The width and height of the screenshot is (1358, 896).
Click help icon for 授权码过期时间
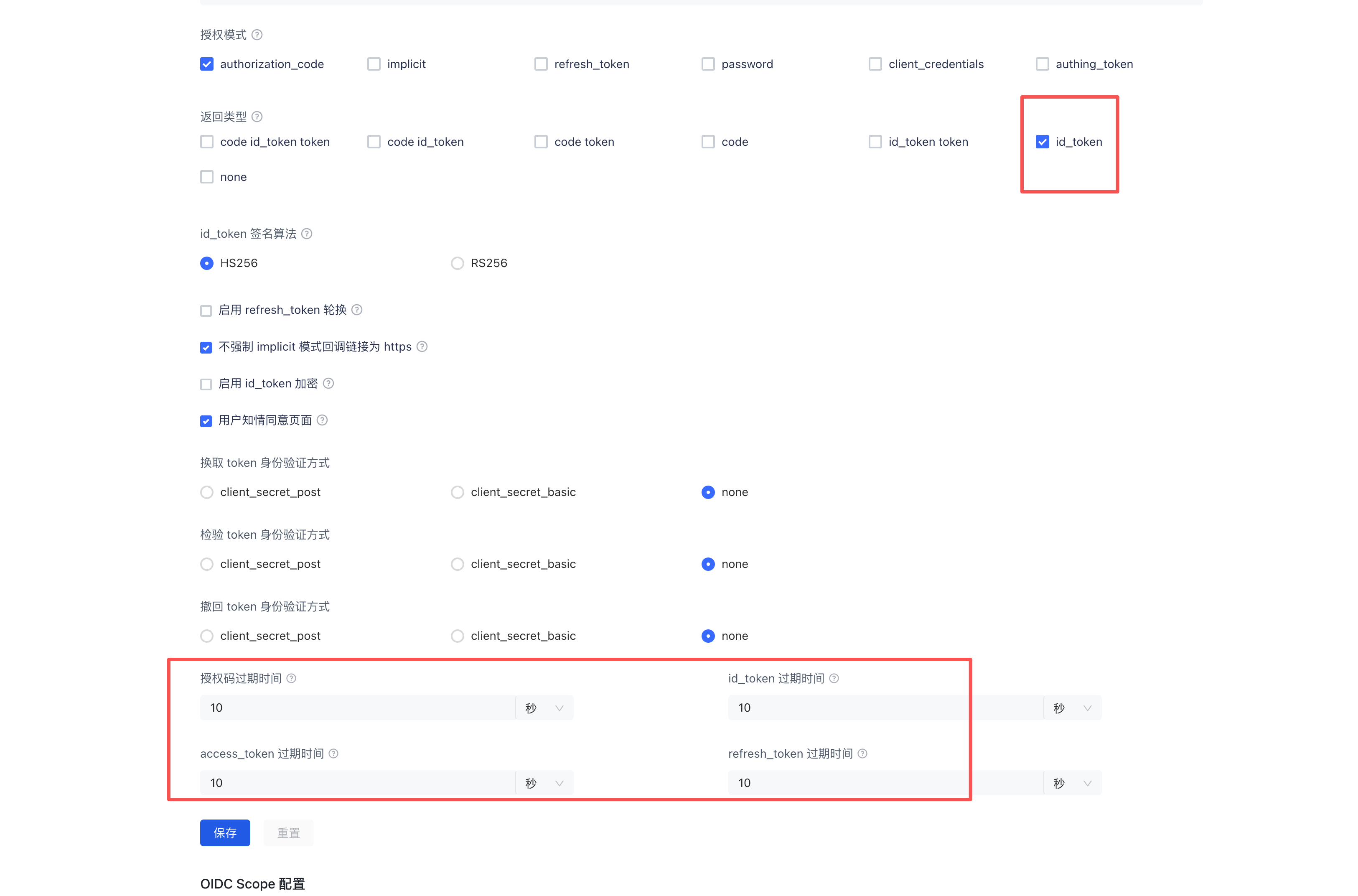[291, 678]
